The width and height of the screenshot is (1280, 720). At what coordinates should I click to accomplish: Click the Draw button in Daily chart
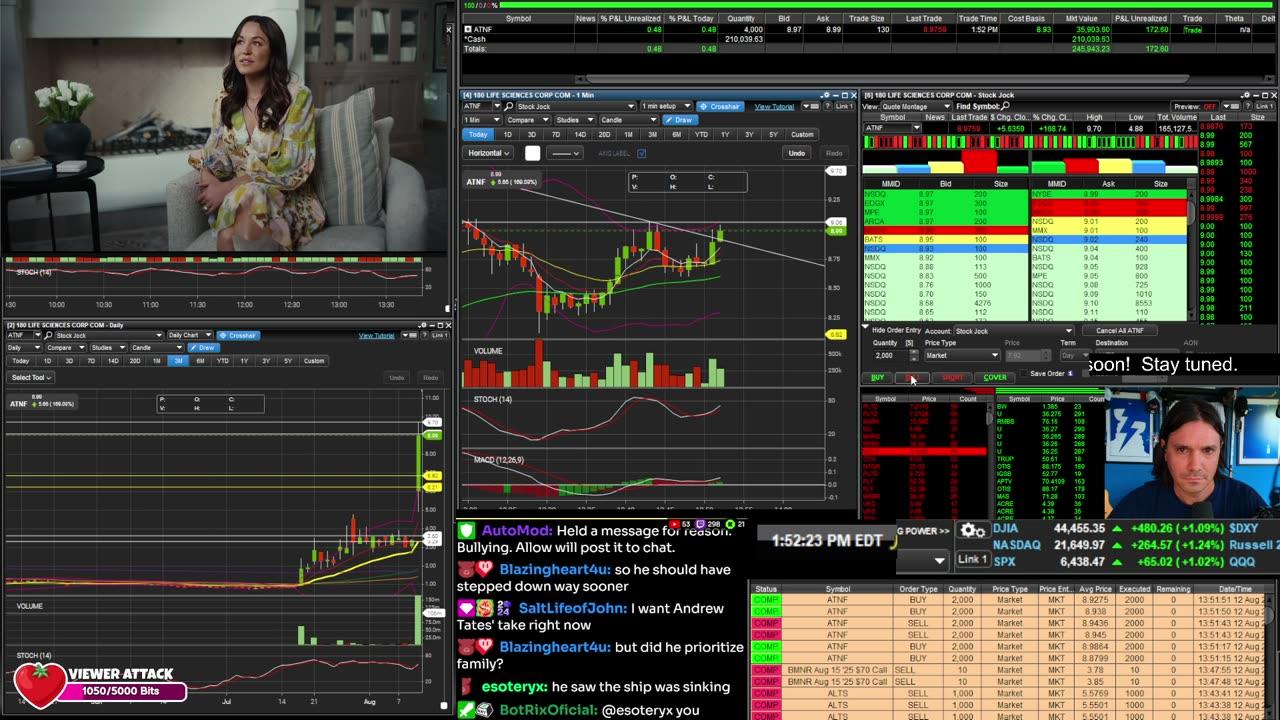coord(202,347)
